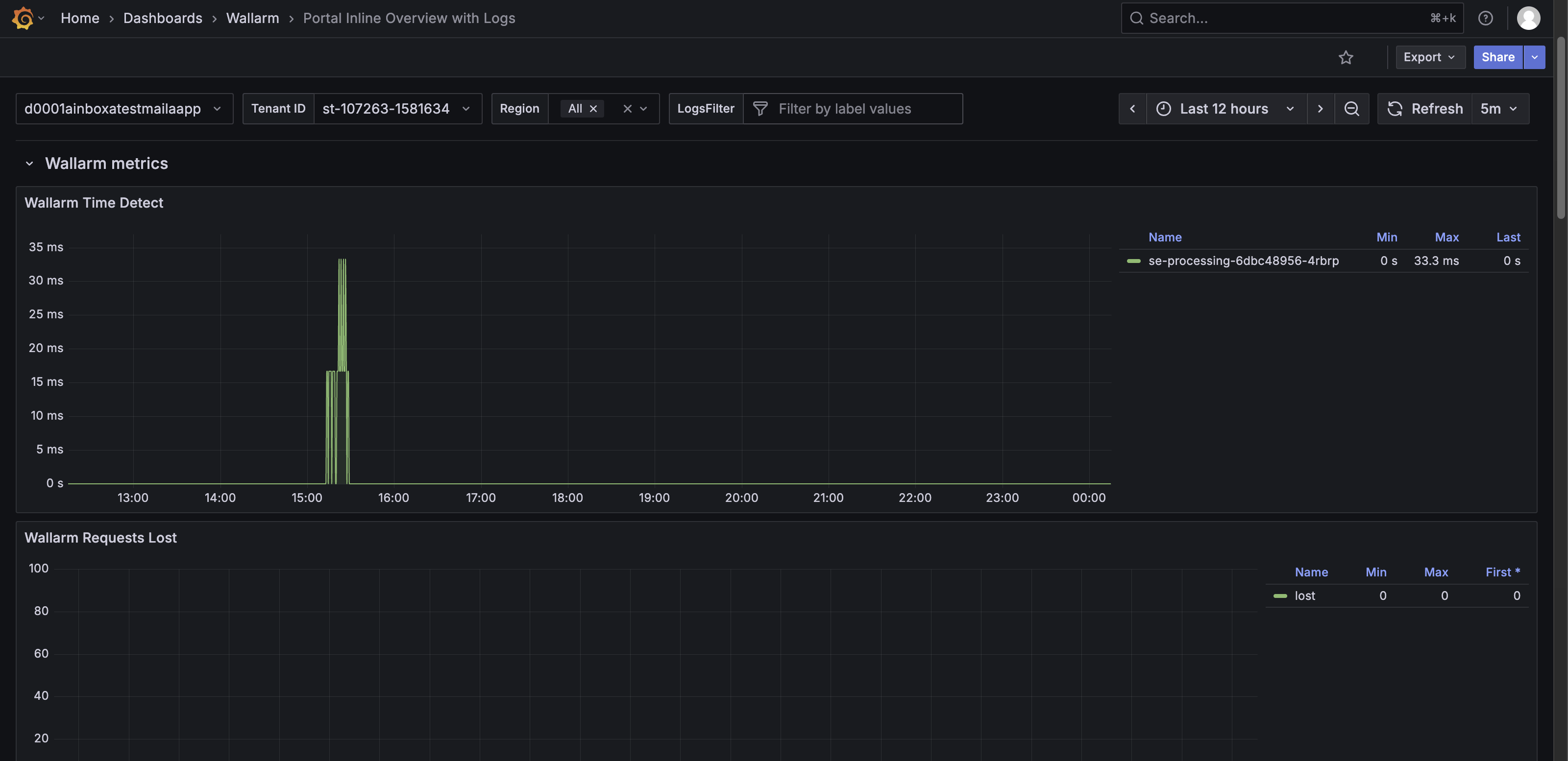Open the 5m refresh interval dropdown

[x=1499, y=109]
